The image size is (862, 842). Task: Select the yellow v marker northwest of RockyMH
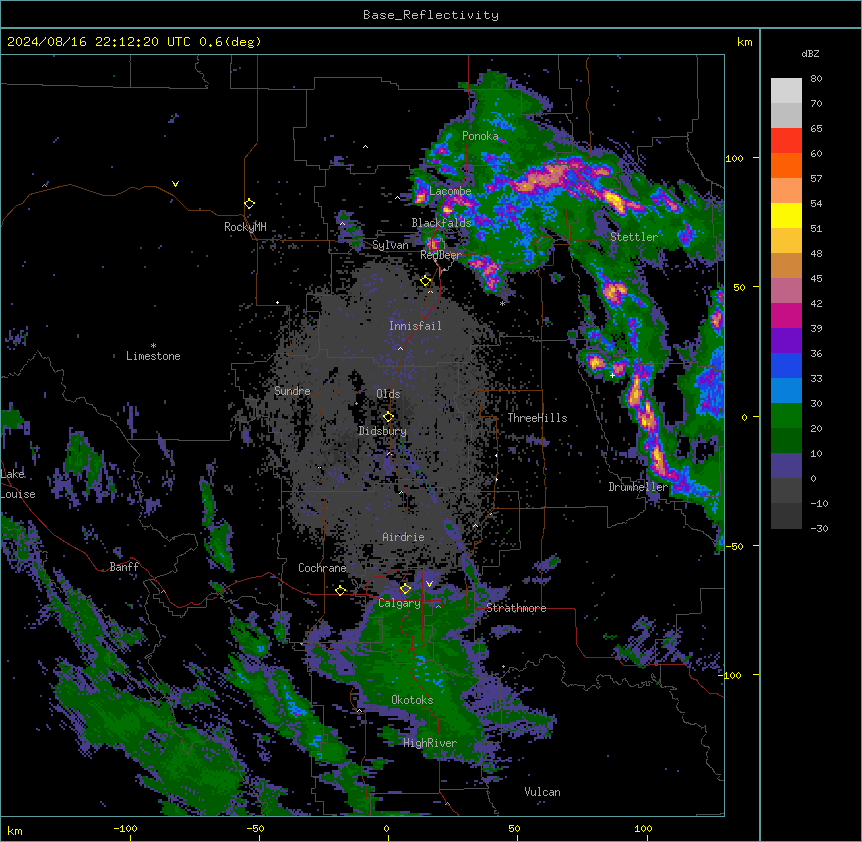175,184
